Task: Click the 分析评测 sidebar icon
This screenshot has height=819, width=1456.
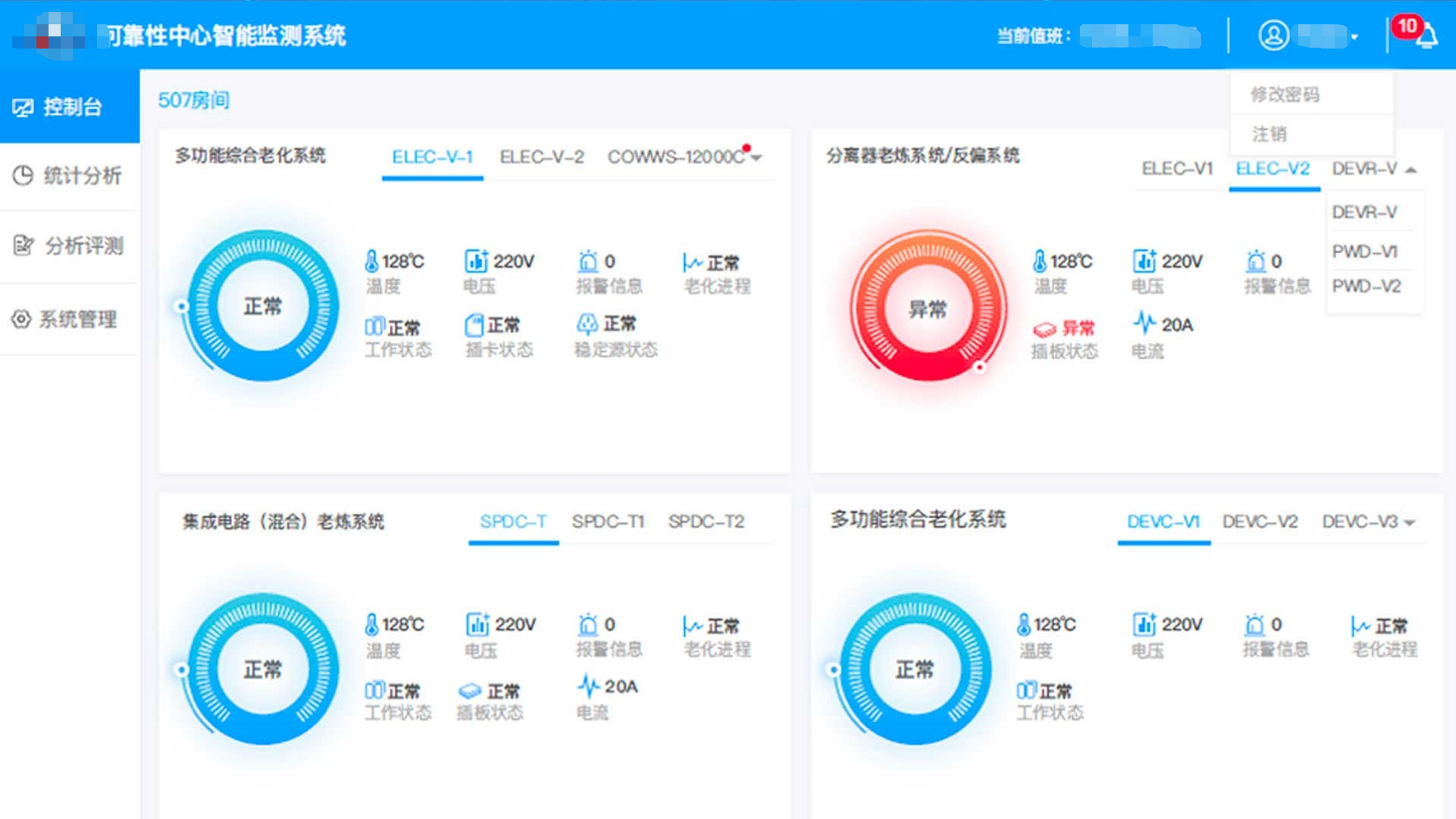Action: pyautogui.click(x=24, y=245)
